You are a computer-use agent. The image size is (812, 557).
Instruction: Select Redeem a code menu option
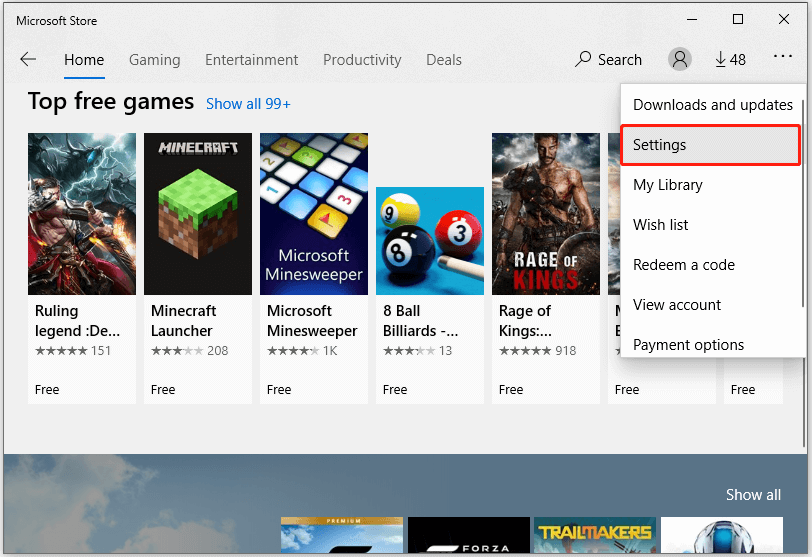[x=684, y=265]
